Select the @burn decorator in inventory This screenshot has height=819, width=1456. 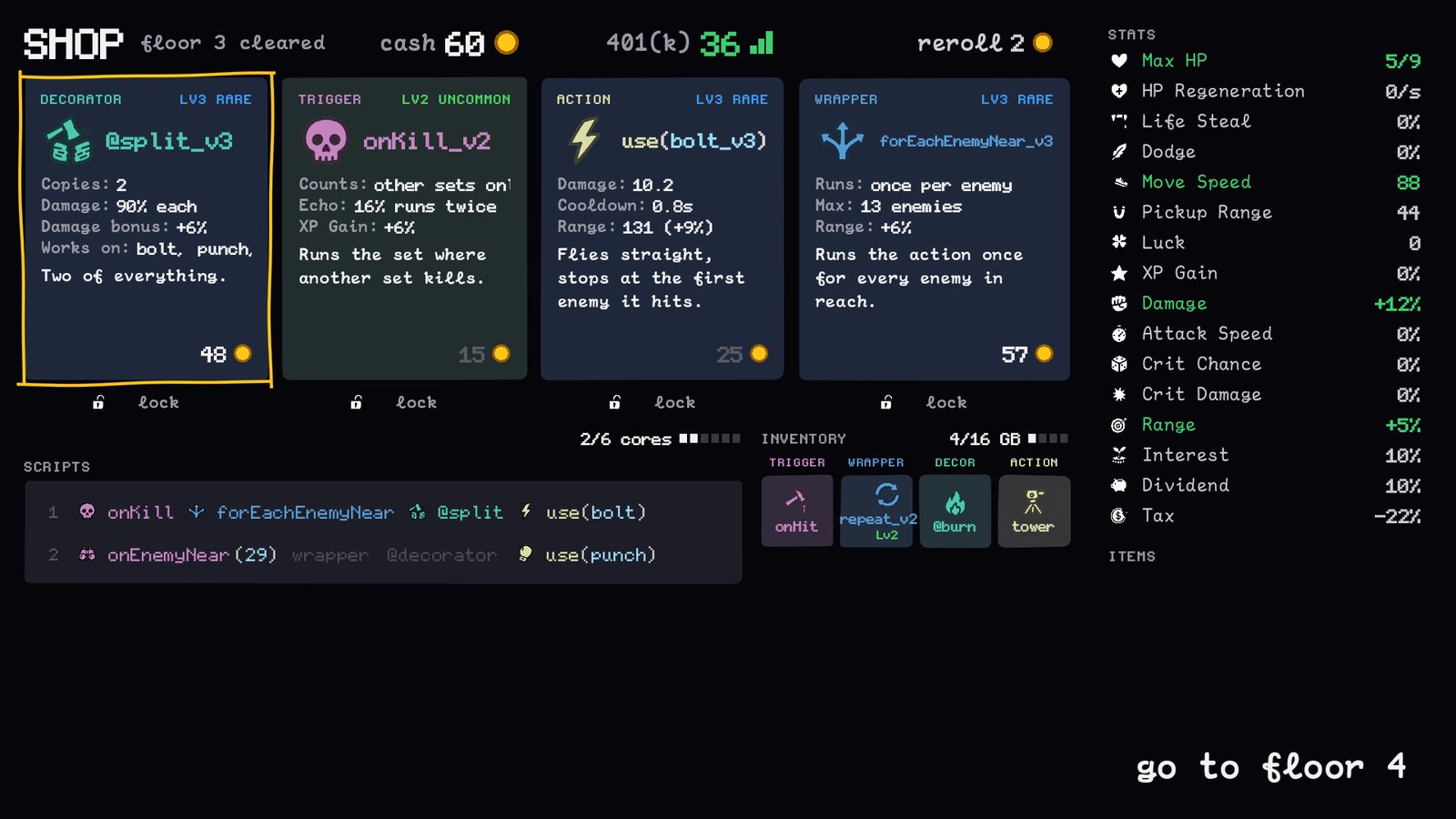click(955, 511)
